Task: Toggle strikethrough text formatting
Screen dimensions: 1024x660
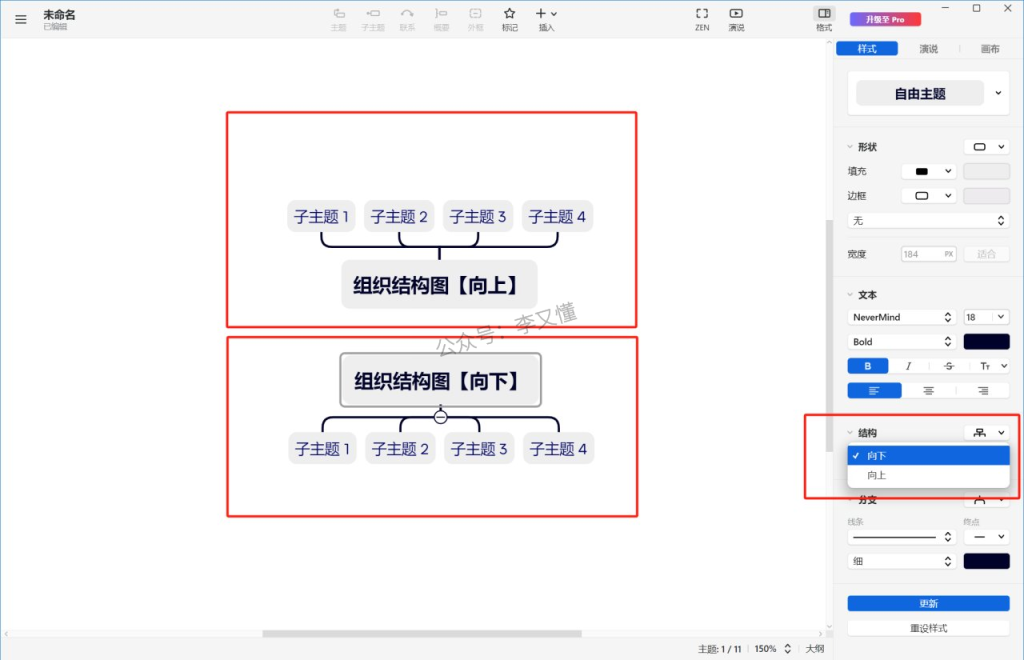Action: click(948, 366)
